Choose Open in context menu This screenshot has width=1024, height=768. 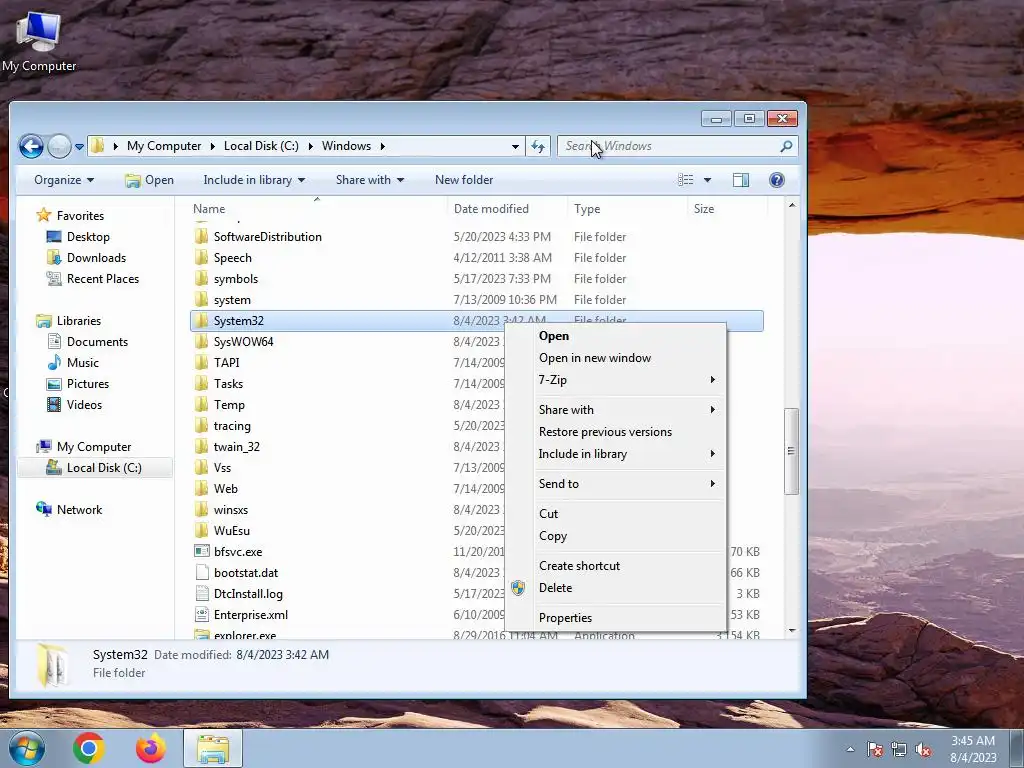[x=615, y=336]
